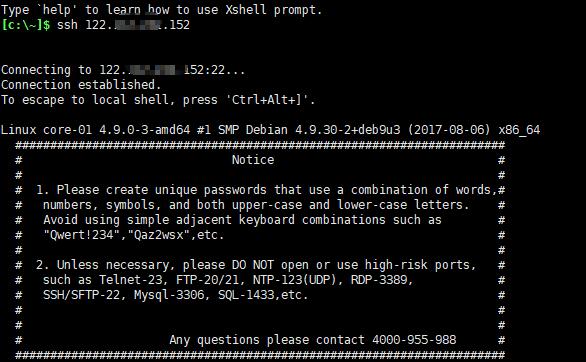Click 'RDP-3389' in the ports list
The height and width of the screenshot is (362, 586).
click(382, 280)
